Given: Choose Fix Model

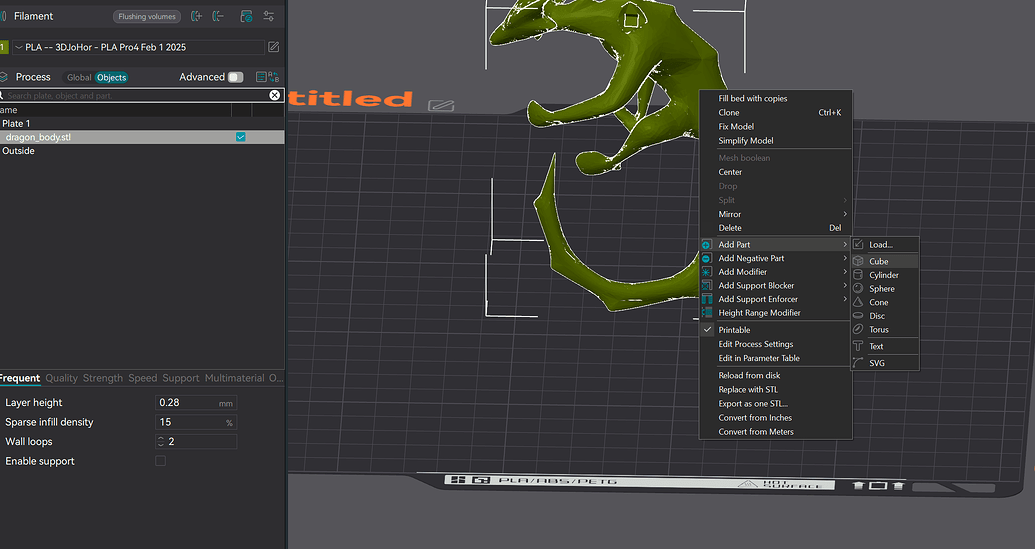Looking at the screenshot, I should (736, 126).
